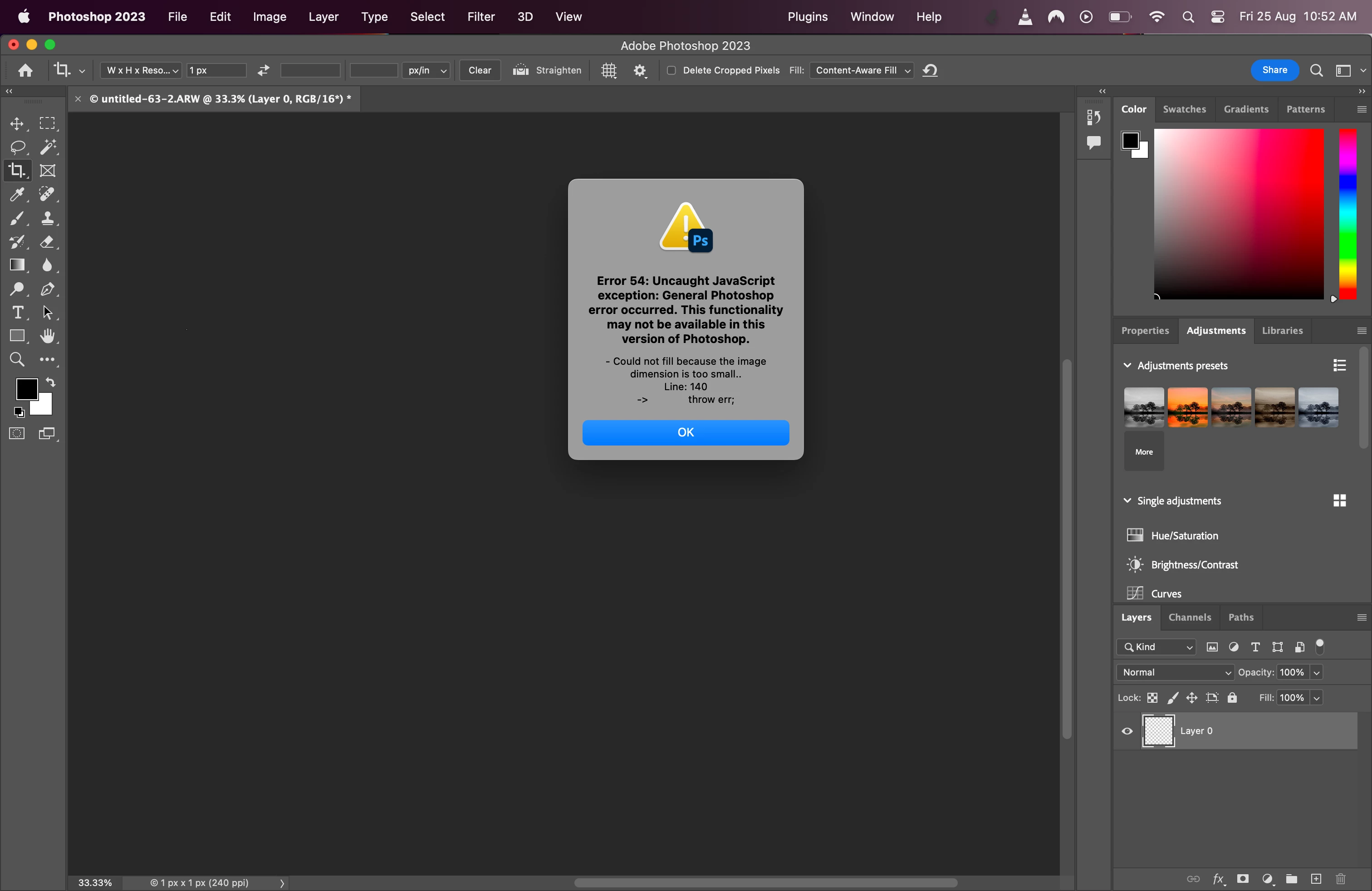Select the Lasso tool
1372x891 pixels.
[x=17, y=147]
